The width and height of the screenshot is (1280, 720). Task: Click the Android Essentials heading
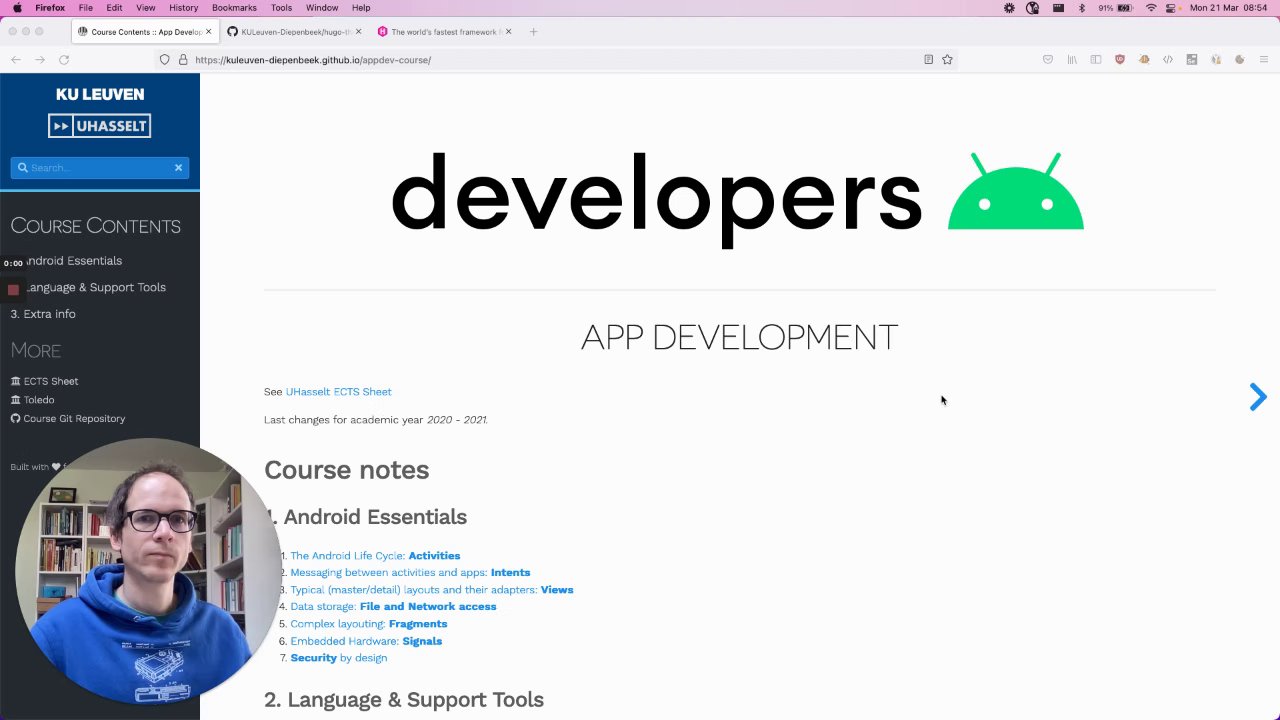click(366, 517)
